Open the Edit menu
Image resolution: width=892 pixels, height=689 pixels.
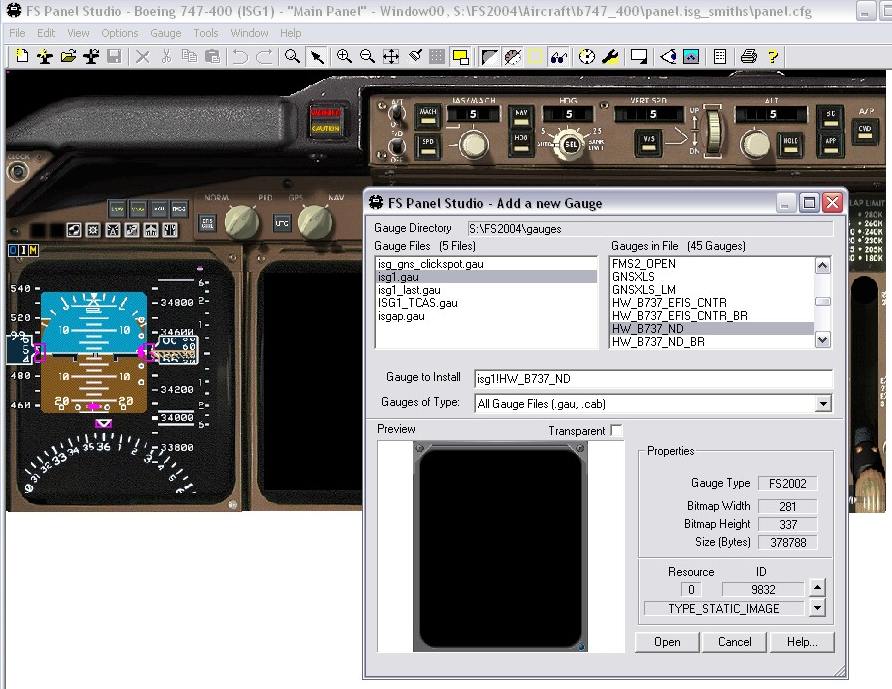click(46, 33)
